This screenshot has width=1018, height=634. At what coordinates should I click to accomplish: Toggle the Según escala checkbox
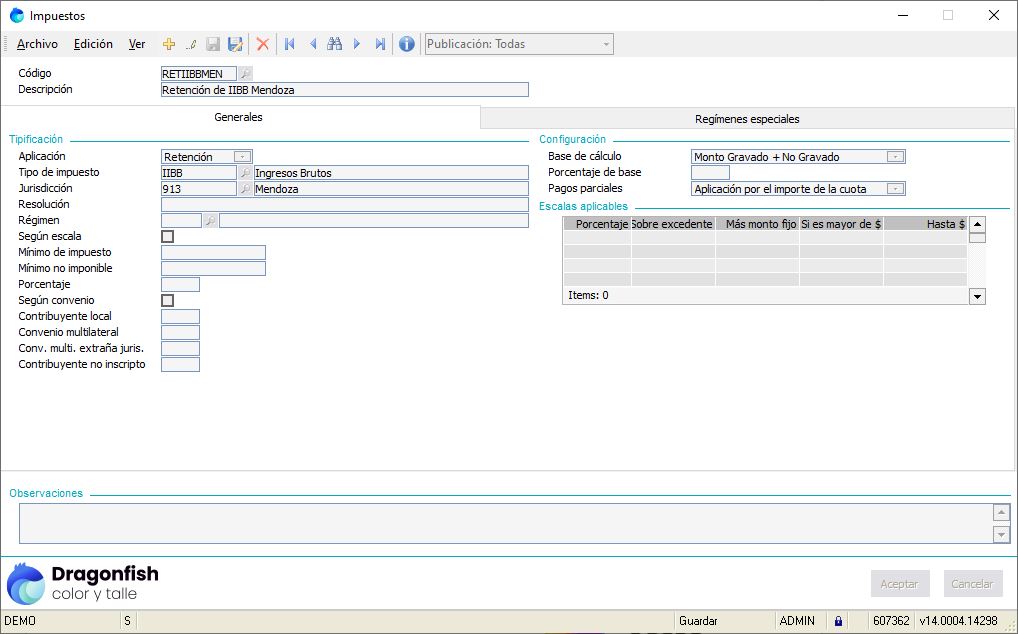point(168,236)
